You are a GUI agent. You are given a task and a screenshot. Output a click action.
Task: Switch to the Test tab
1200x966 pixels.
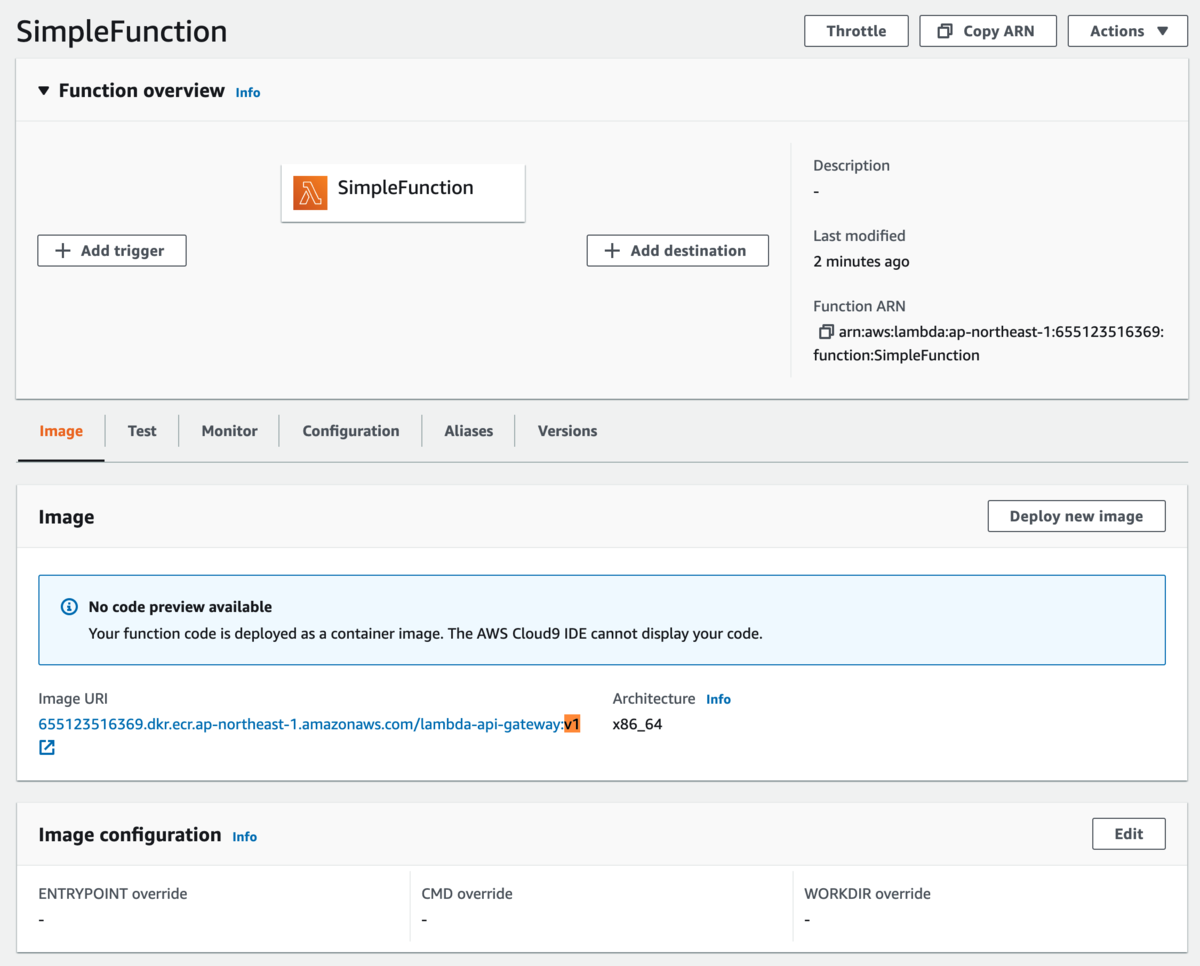tap(142, 431)
